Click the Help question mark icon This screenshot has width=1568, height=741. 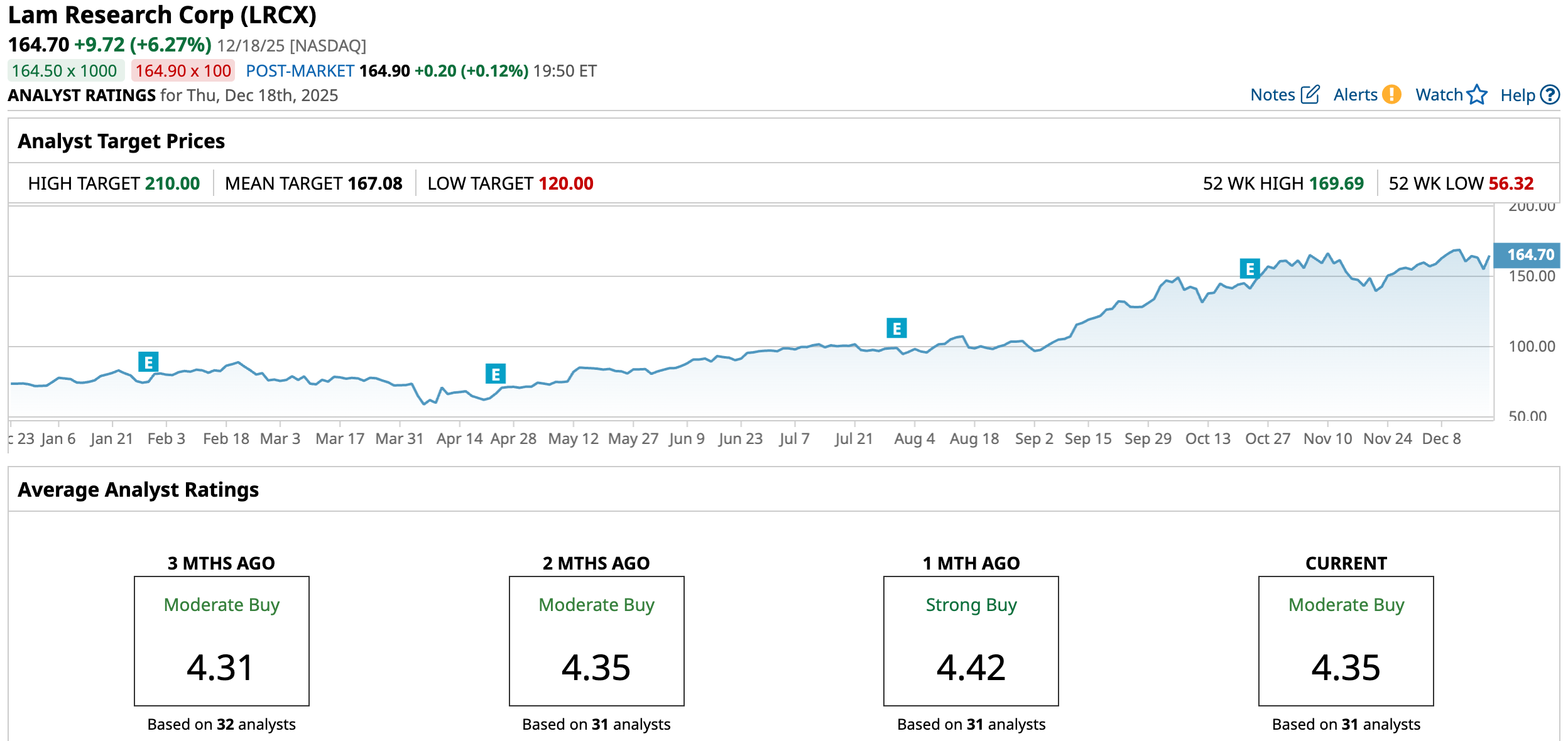pos(1550,95)
